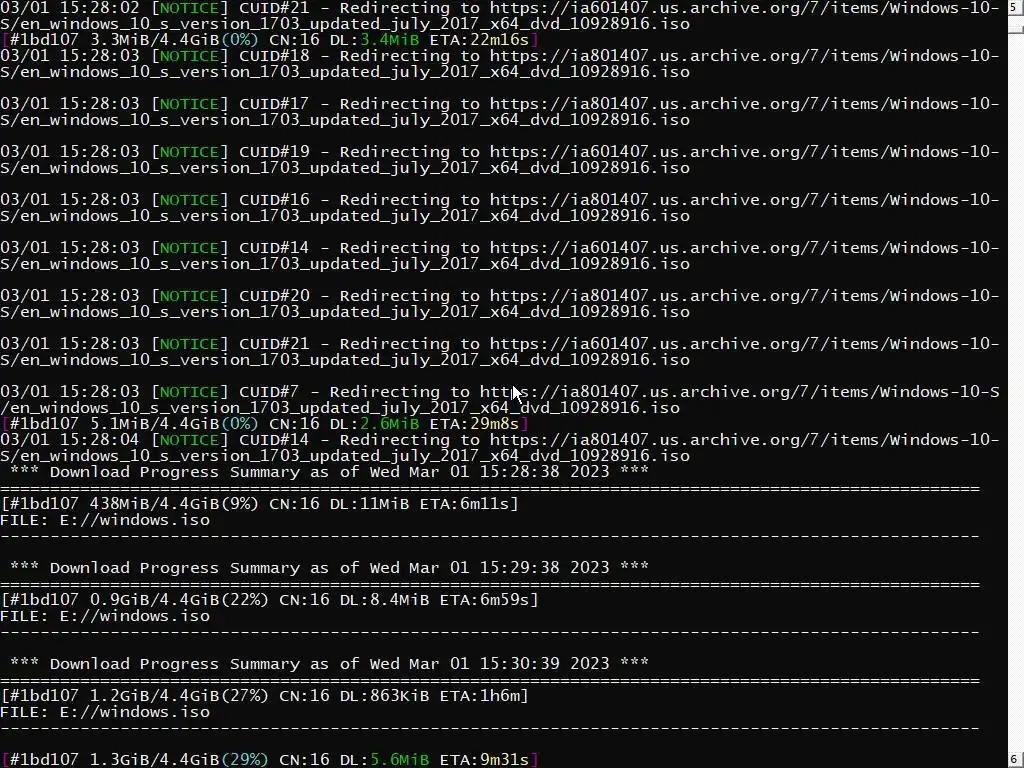Click ETA:9m31s on the bottom status line
The width and height of the screenshot is (1024, 768).
tap(485, 760)
